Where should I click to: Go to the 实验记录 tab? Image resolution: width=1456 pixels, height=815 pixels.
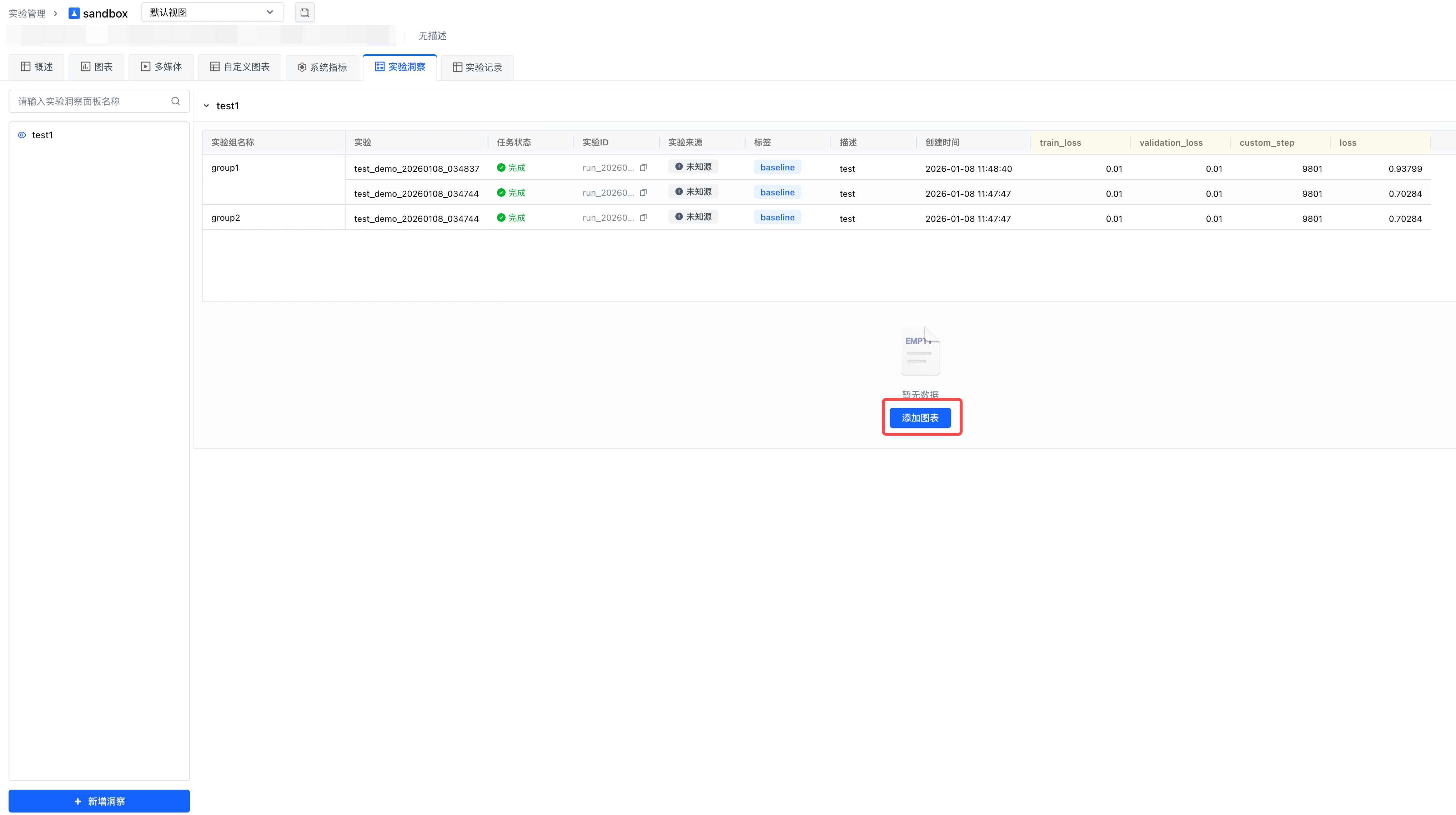(478, 67)
